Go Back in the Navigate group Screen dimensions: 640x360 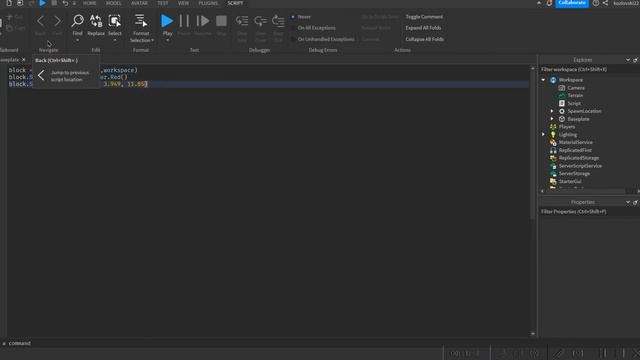point(40,20)
